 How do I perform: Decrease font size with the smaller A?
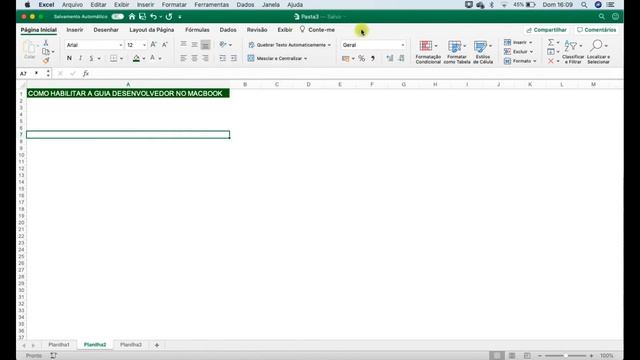[x=165, y=45]
